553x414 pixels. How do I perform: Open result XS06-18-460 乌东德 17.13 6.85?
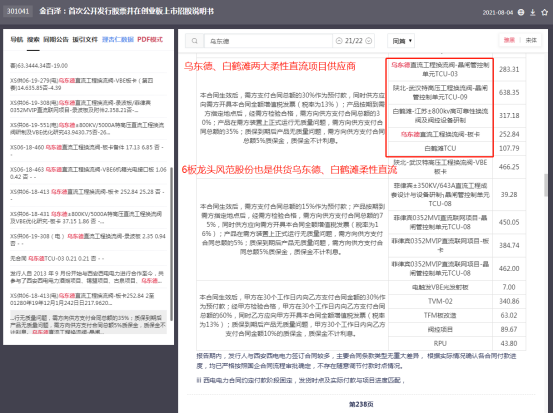point(88,151)
